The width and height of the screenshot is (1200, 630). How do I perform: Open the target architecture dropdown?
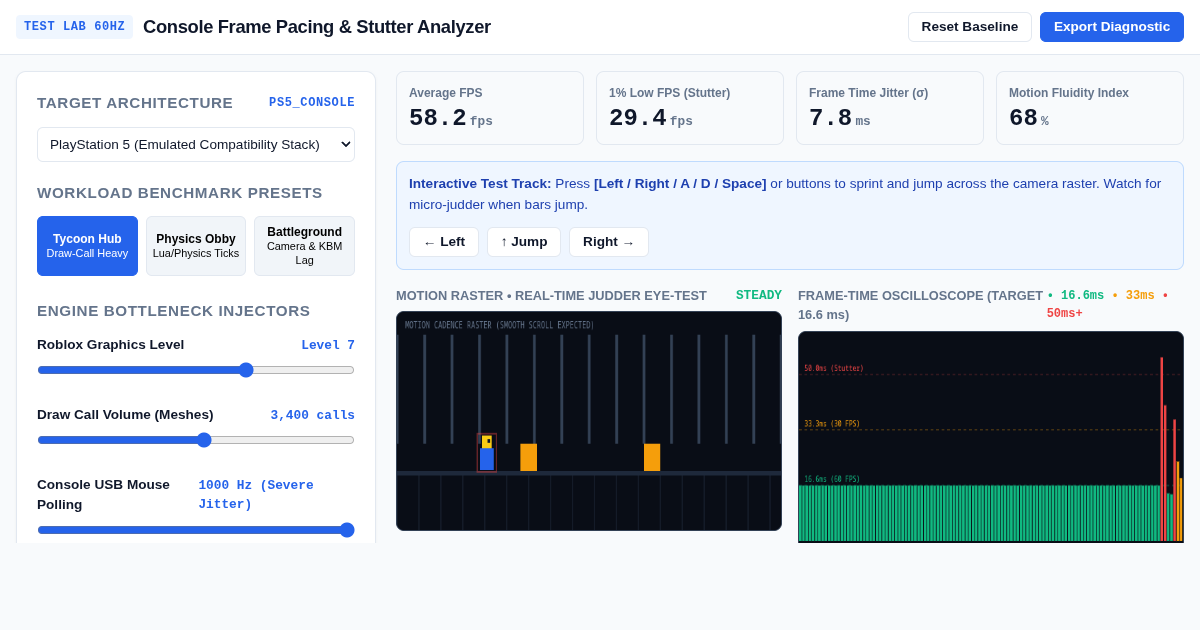tap(196, 144)
